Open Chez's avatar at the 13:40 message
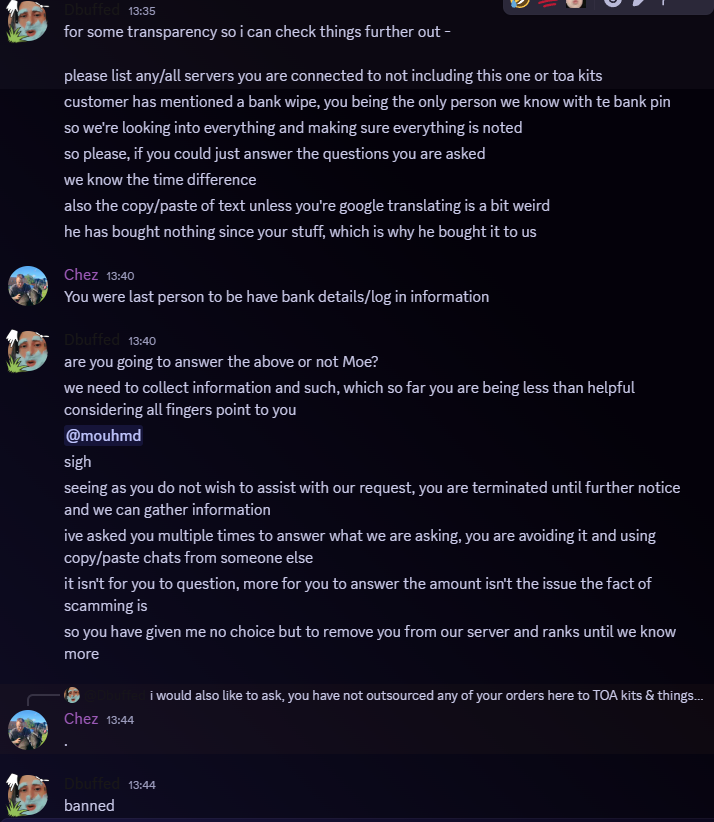 28,286
